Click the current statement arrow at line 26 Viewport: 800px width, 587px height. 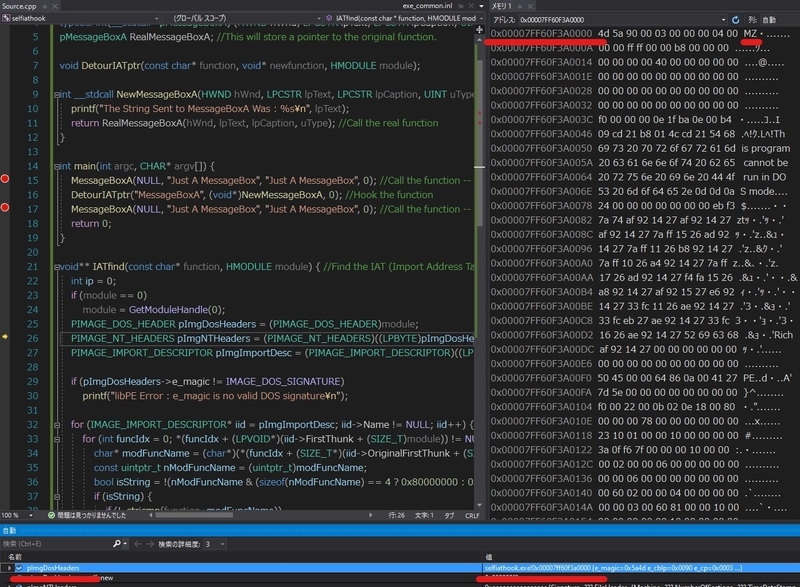point(5,337)
